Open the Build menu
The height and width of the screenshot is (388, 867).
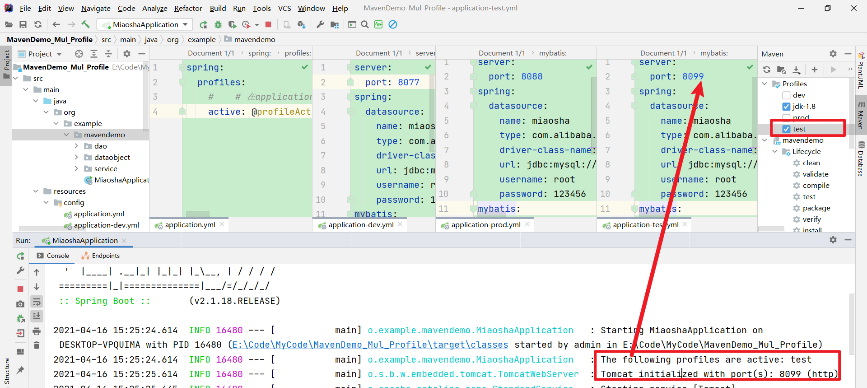218,8
